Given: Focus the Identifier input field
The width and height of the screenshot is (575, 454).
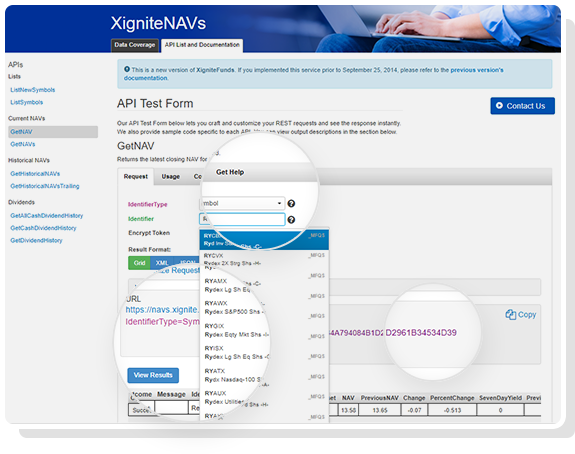Looking at the screenshot, I should [242, 219].
